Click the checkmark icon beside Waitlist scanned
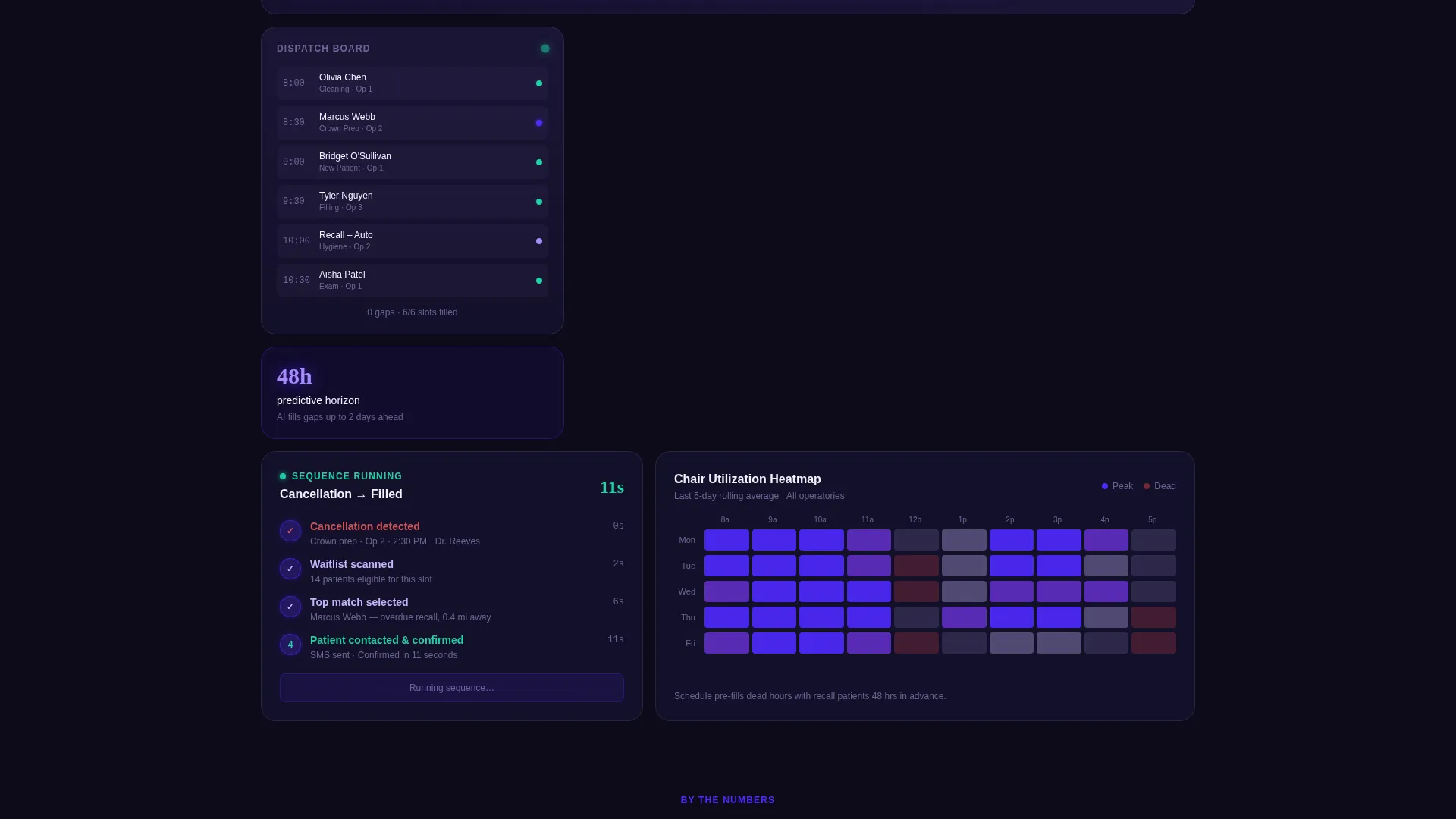The height and width of the screenshot is (819, 1456). [290, 569]
